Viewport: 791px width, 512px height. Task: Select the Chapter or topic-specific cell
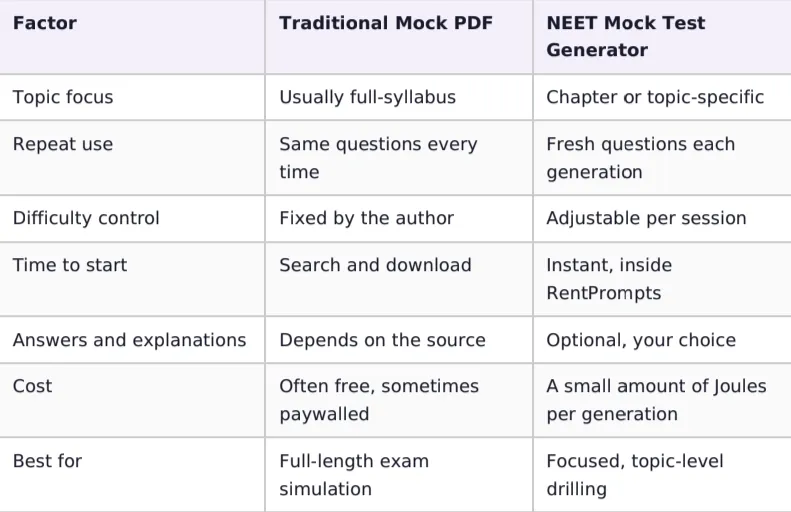point(655,97)
